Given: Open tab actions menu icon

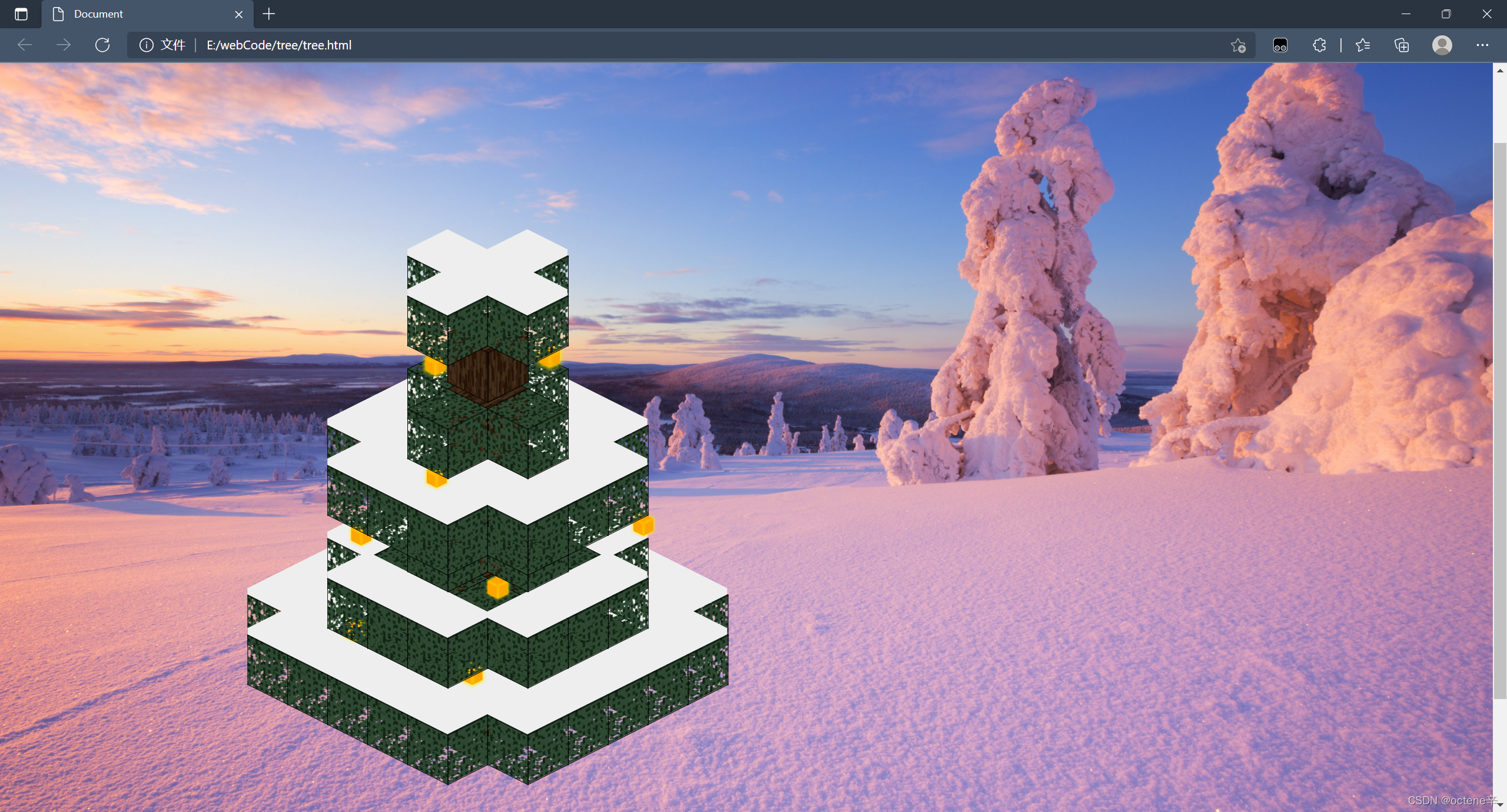Looking at the screenshot, I should [21, 14].
